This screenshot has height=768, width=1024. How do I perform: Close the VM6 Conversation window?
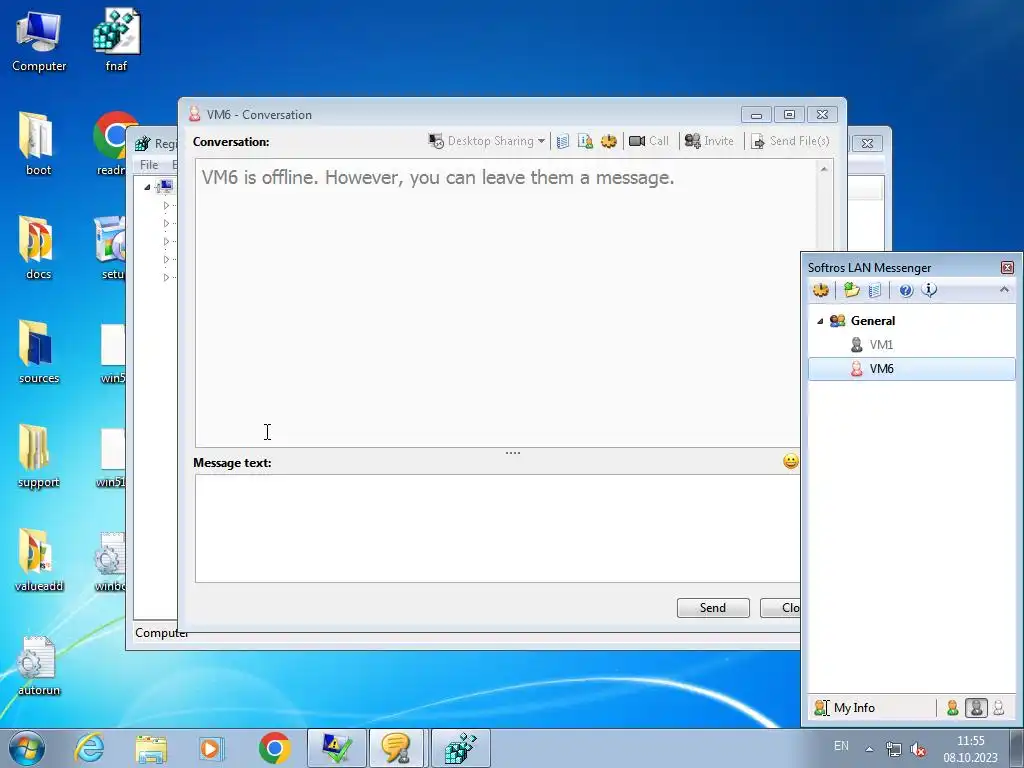click(x=823, y=114)
